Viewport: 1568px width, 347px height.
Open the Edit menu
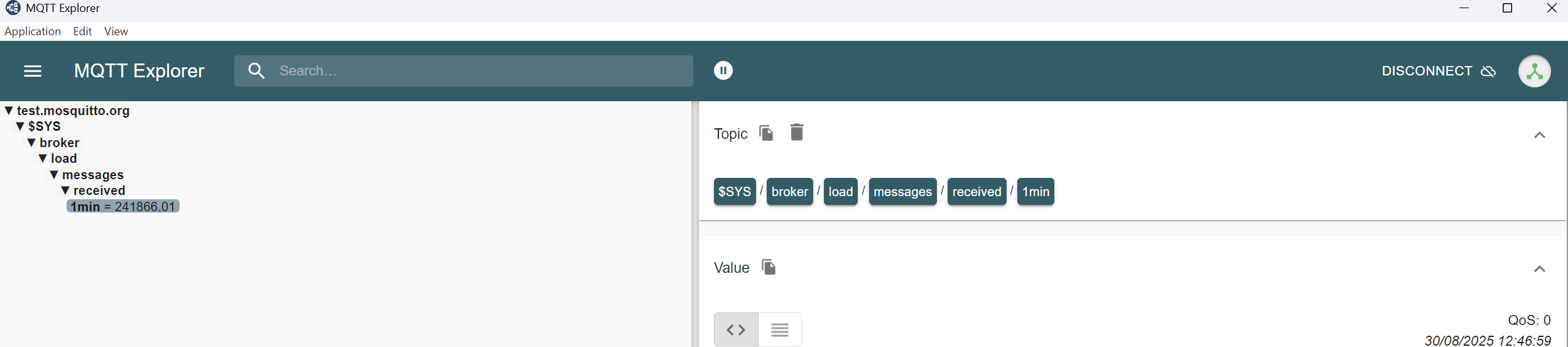coord(82,31)
